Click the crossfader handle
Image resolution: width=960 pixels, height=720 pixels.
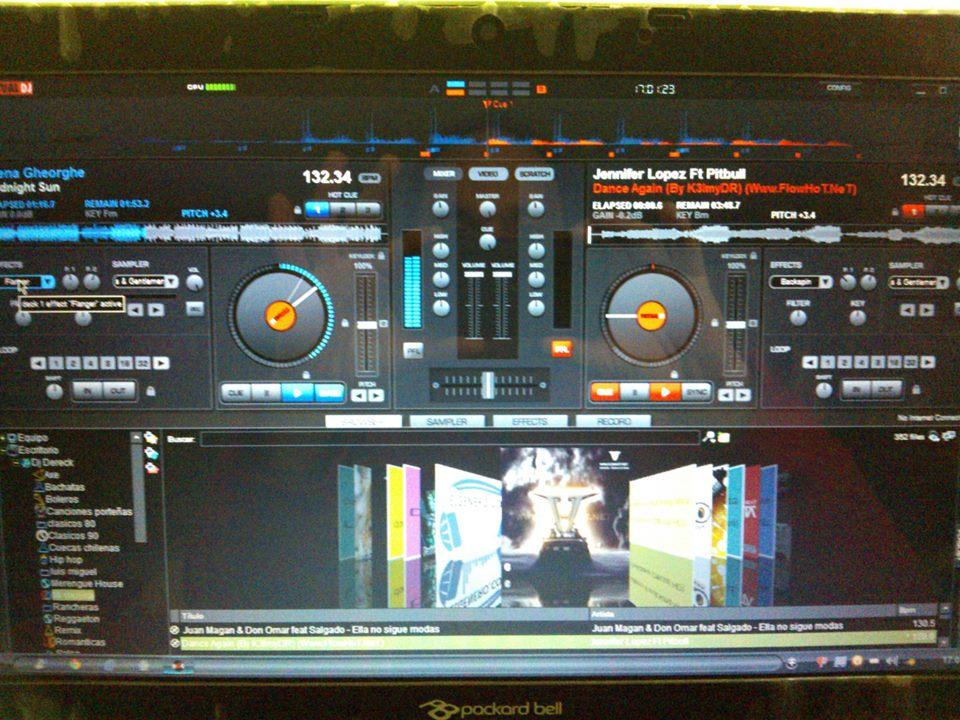pos(487,384)
